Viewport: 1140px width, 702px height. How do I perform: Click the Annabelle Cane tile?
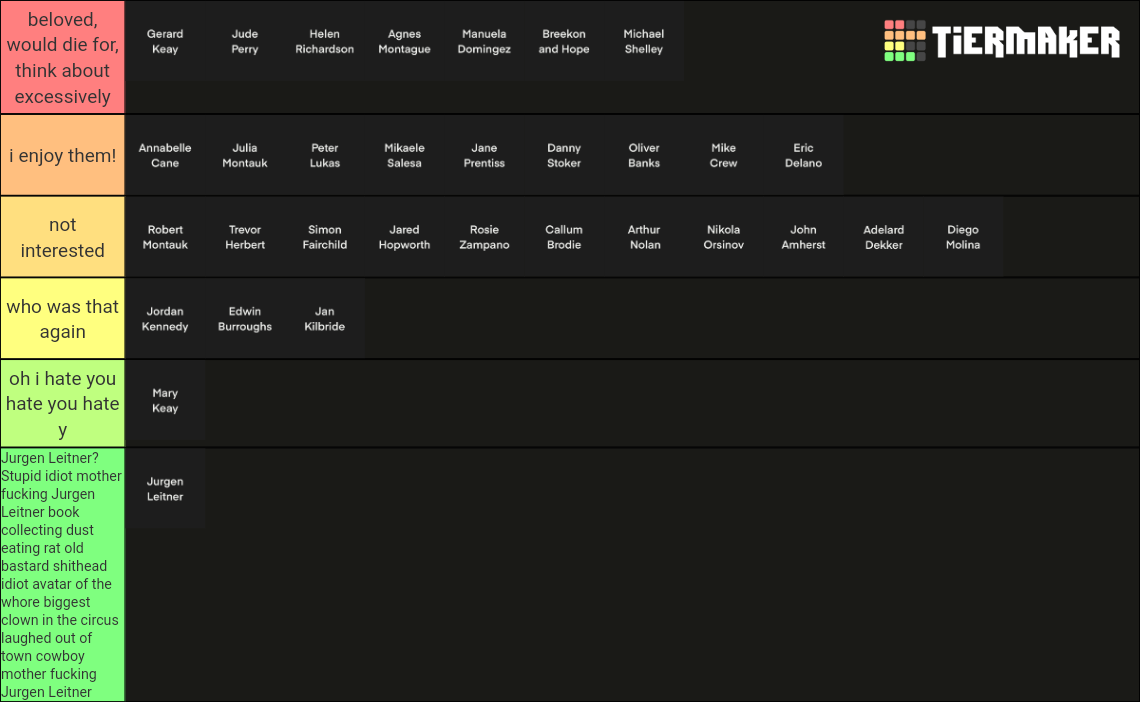coord(165,155)
